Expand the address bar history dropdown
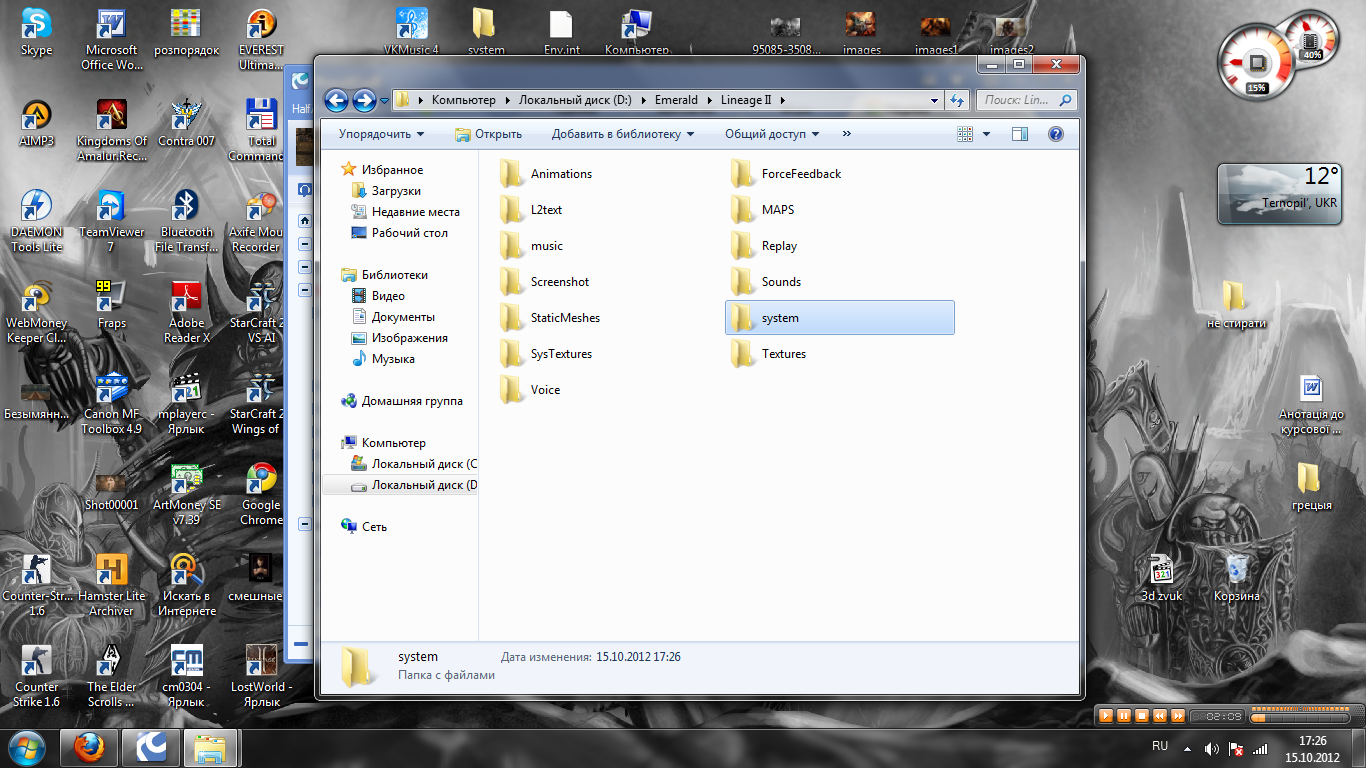Screen dimensions: 1366x768 (934, 100)
